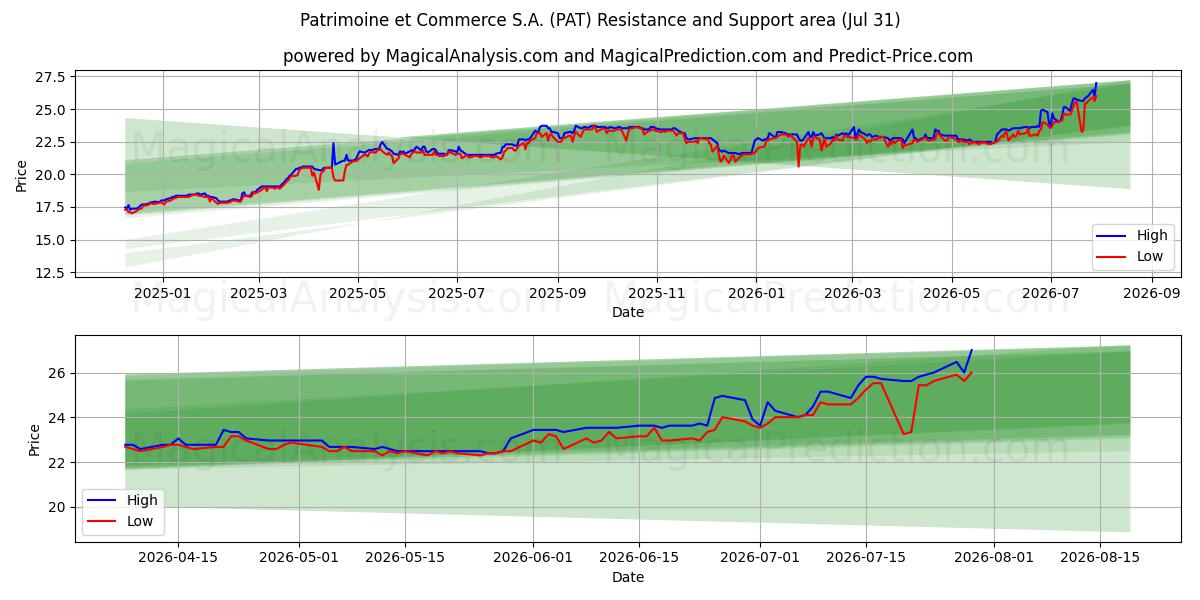Click the chart title mentioning Patrimoine et Commerce
Viewport: 1200px width, 600px height.
(x=600, y=20)
